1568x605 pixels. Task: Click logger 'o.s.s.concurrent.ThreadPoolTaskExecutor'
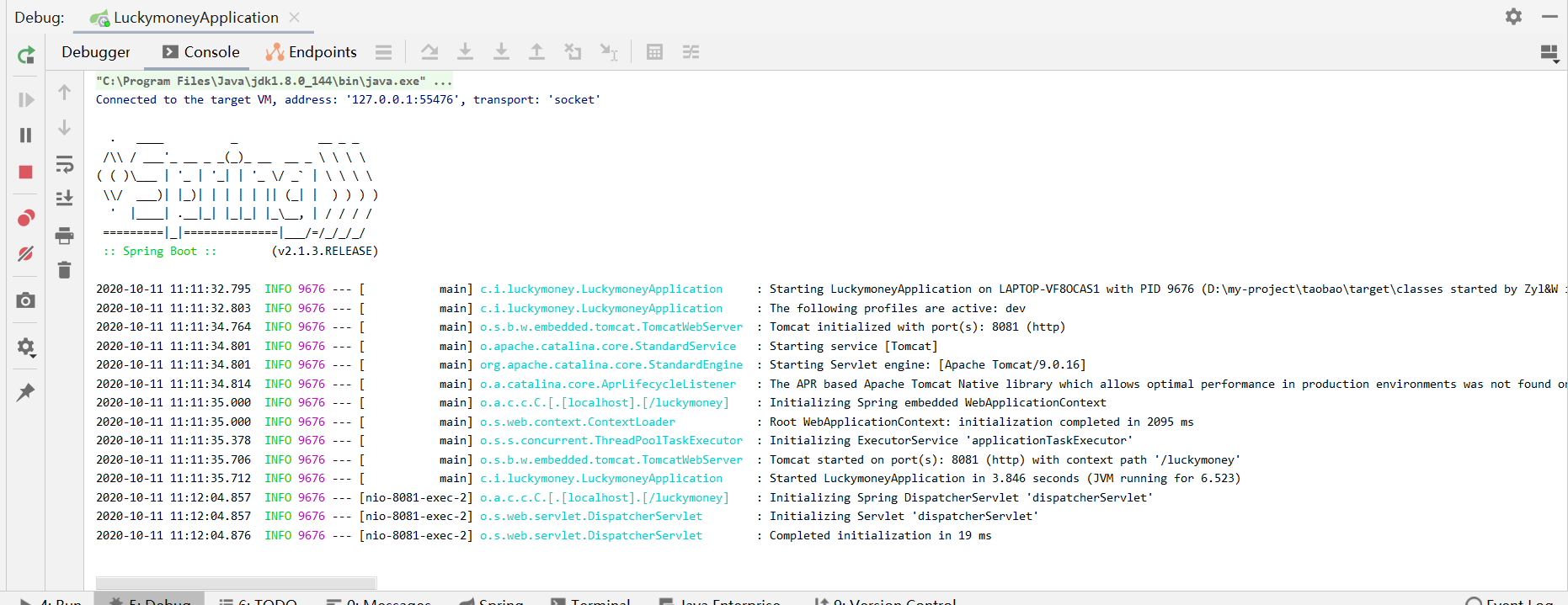click(x=611, y=440)
